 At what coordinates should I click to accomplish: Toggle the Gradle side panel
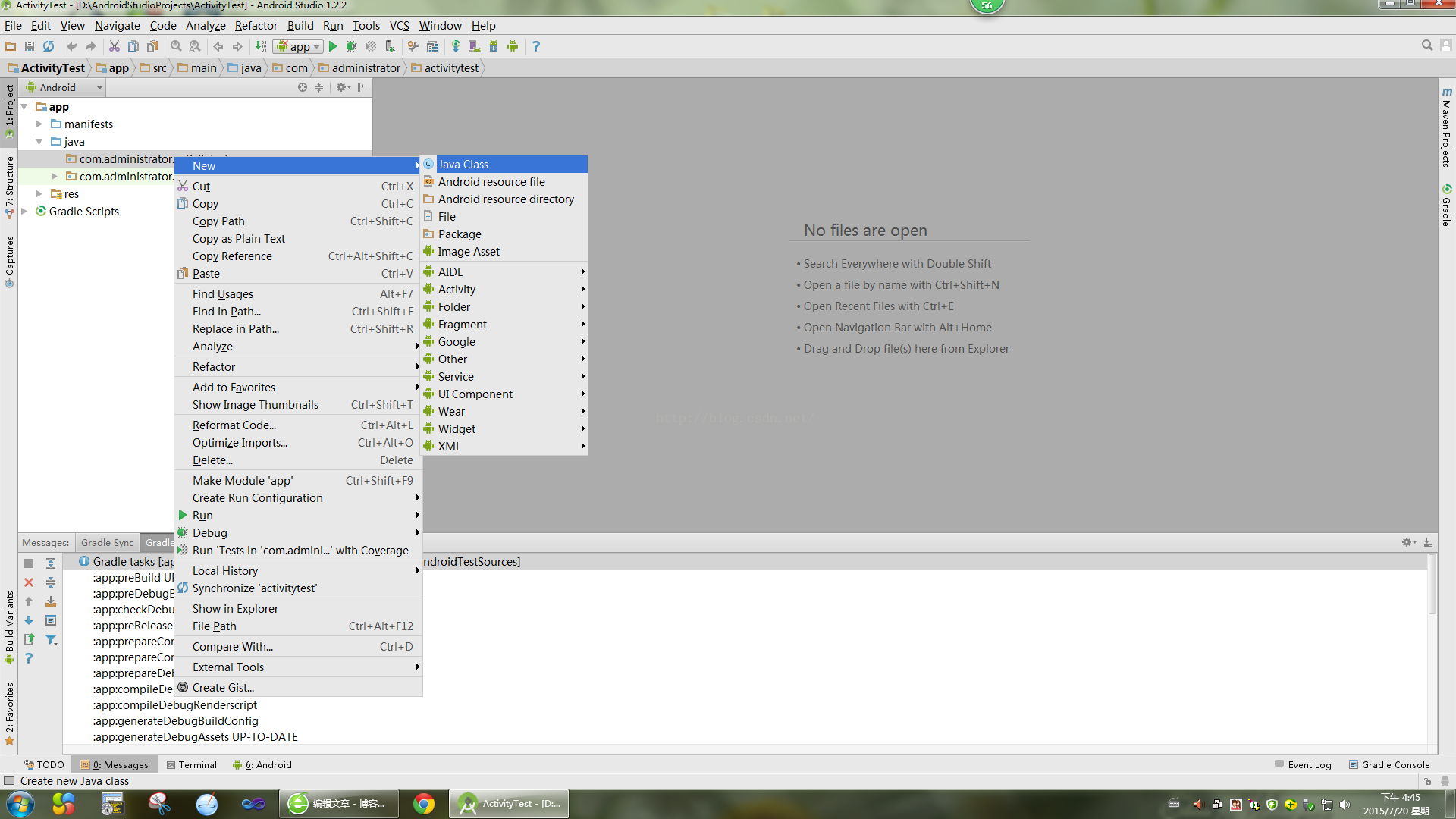pos(1447,205)
